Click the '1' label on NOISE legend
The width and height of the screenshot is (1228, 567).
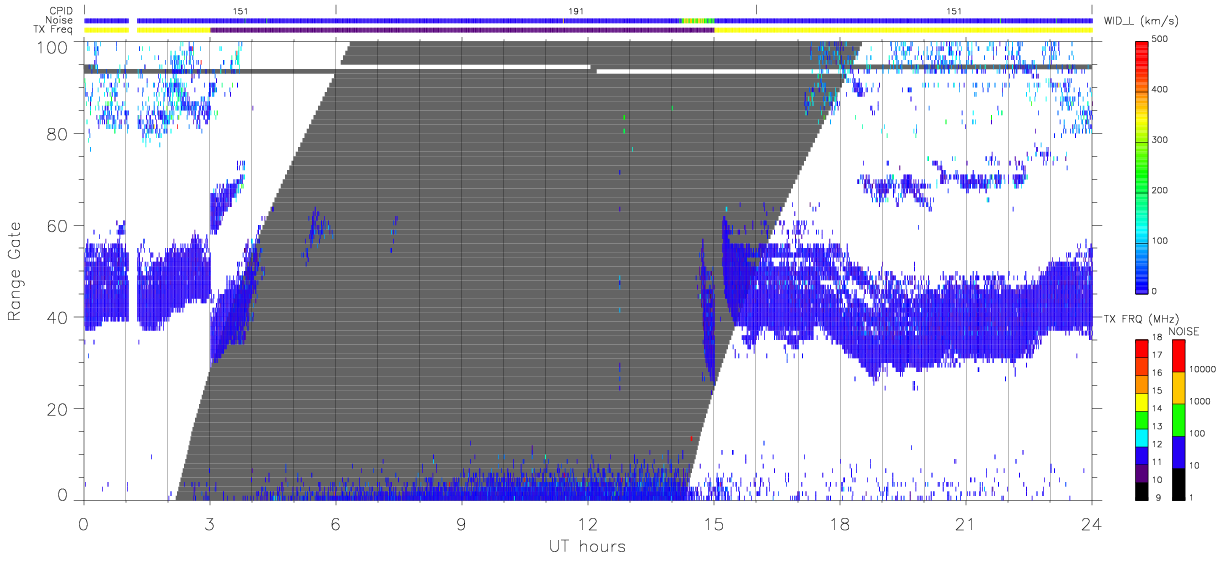coord(1191,498)
